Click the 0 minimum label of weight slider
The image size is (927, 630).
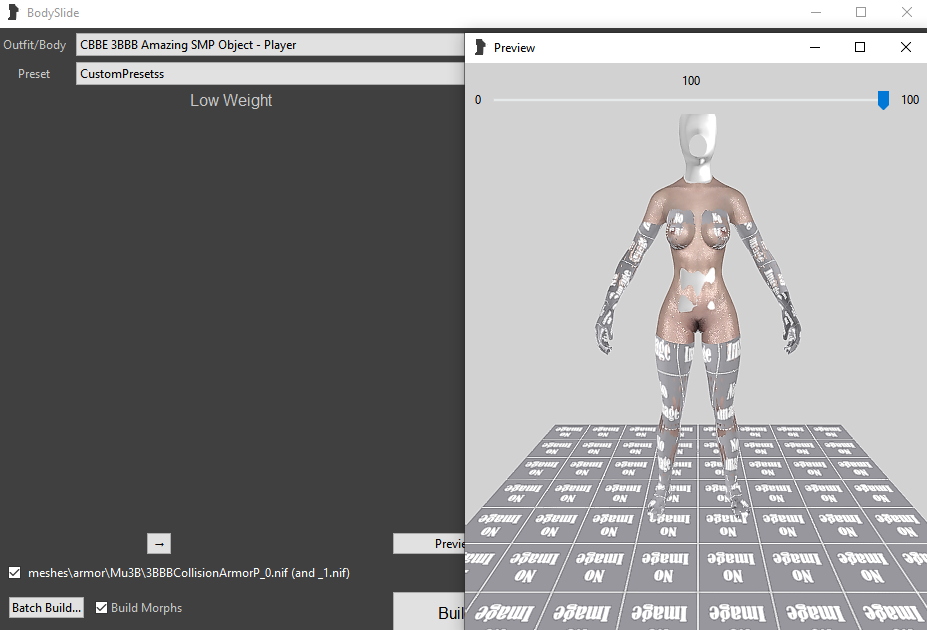[478, 100]
